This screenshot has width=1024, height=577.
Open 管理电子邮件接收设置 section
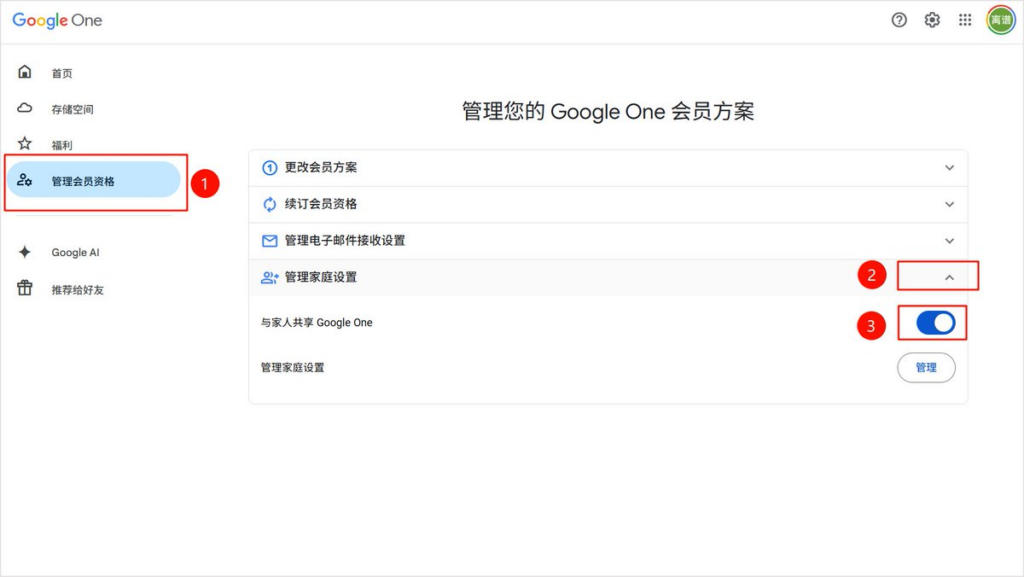[948, 240]
